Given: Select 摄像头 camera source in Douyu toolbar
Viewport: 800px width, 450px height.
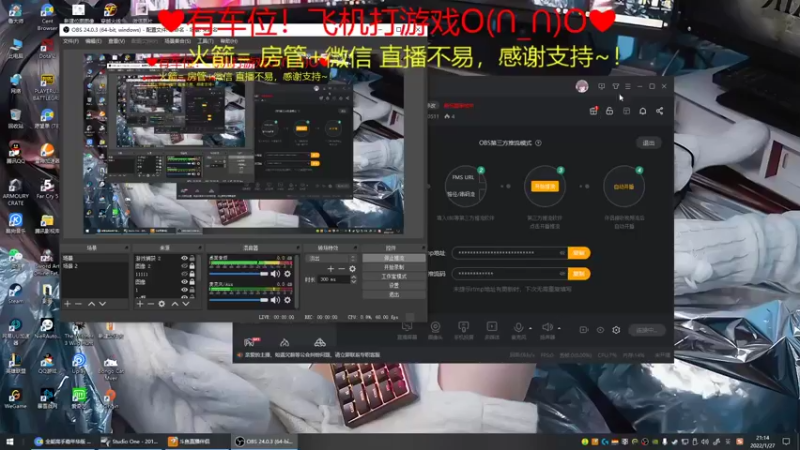Looking at the screenshot, I should pyautogui.click(x=435, y=330).
